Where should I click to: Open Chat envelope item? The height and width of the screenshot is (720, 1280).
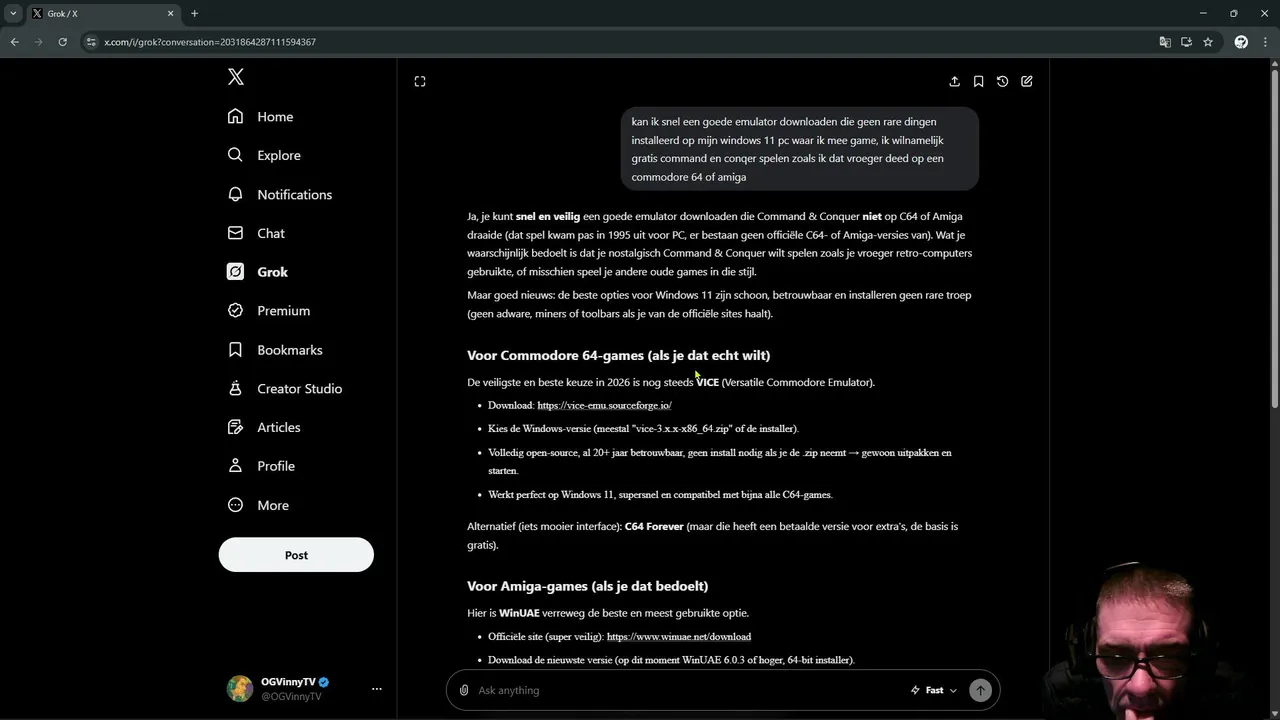click(x=256, y=233)
